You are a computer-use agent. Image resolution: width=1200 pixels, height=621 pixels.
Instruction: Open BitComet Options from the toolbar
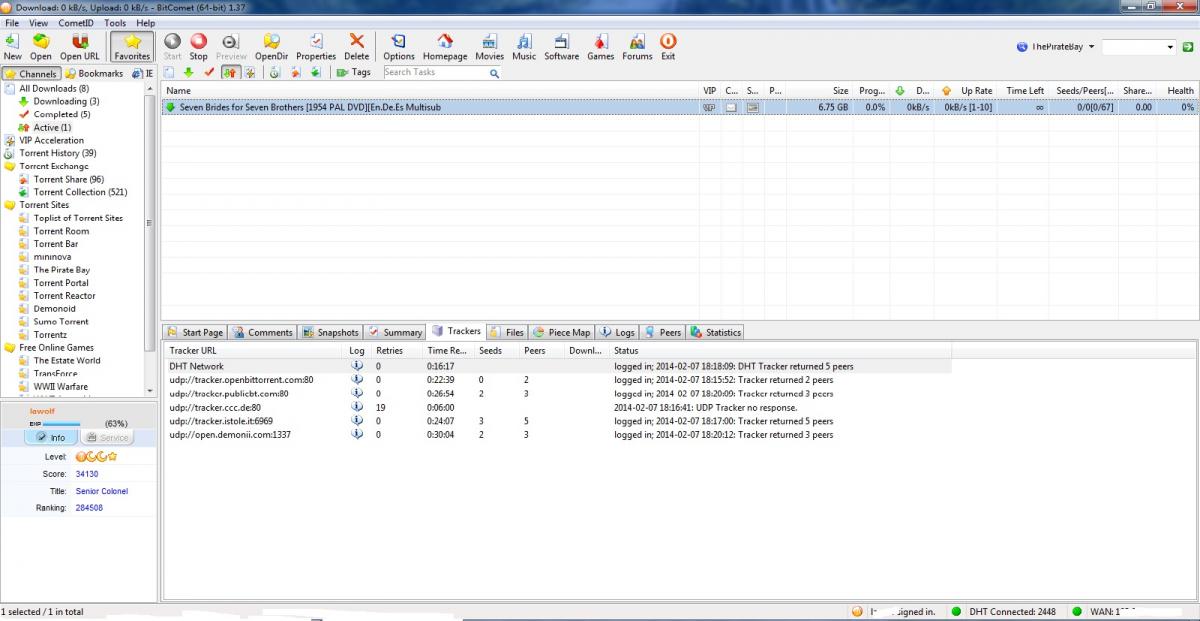[x=398, y=45]
